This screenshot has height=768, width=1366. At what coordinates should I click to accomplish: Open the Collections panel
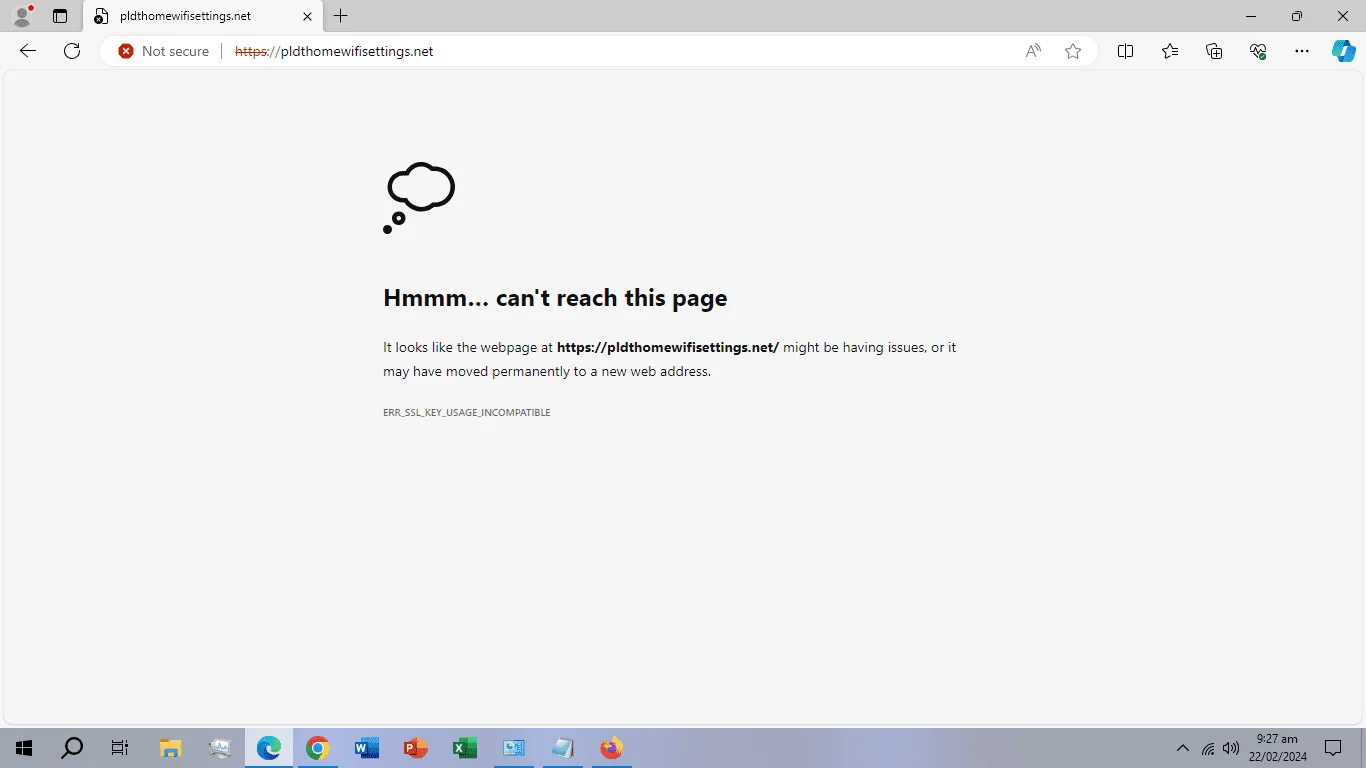1214,51
